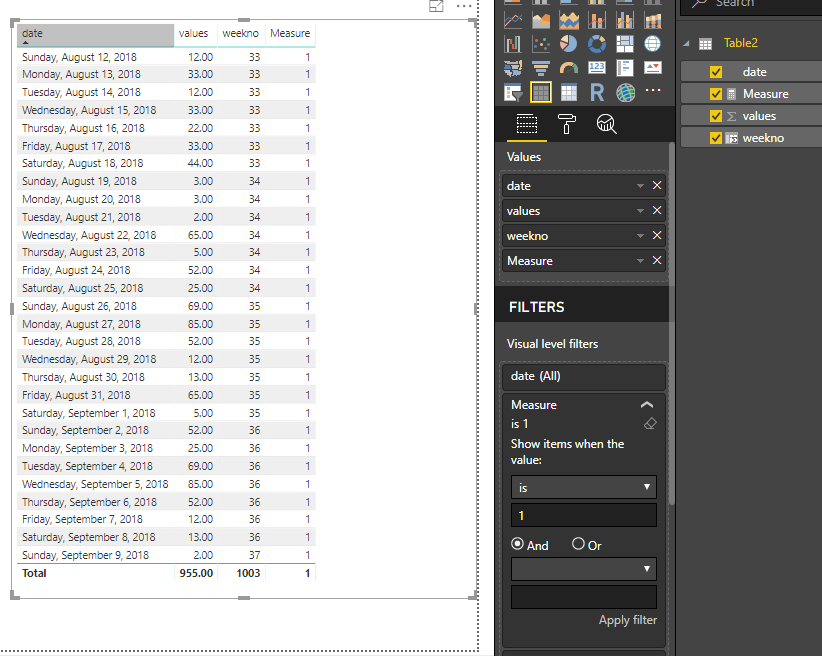Image resolution: width=822 pixels, height=656 pixels.
Task: Choose the ArcGIS map visual
Action: coord(624,93)
